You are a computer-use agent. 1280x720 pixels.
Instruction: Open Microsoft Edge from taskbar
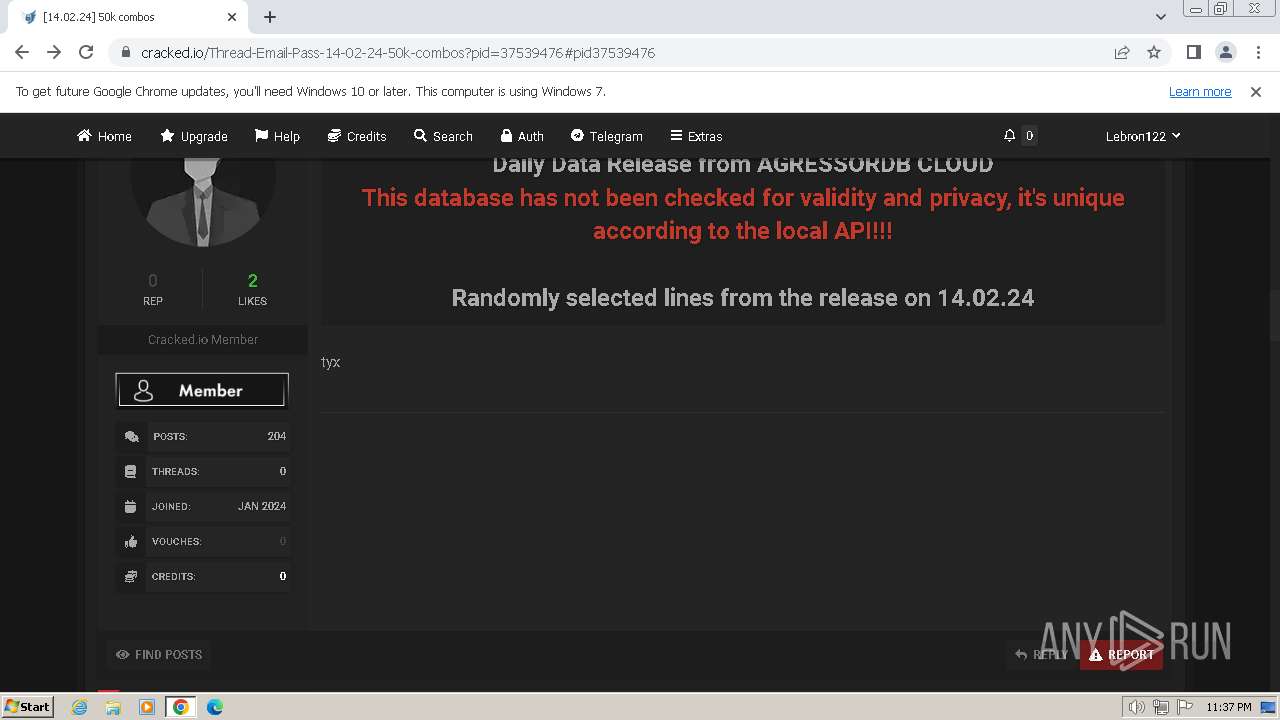[215, 707]
